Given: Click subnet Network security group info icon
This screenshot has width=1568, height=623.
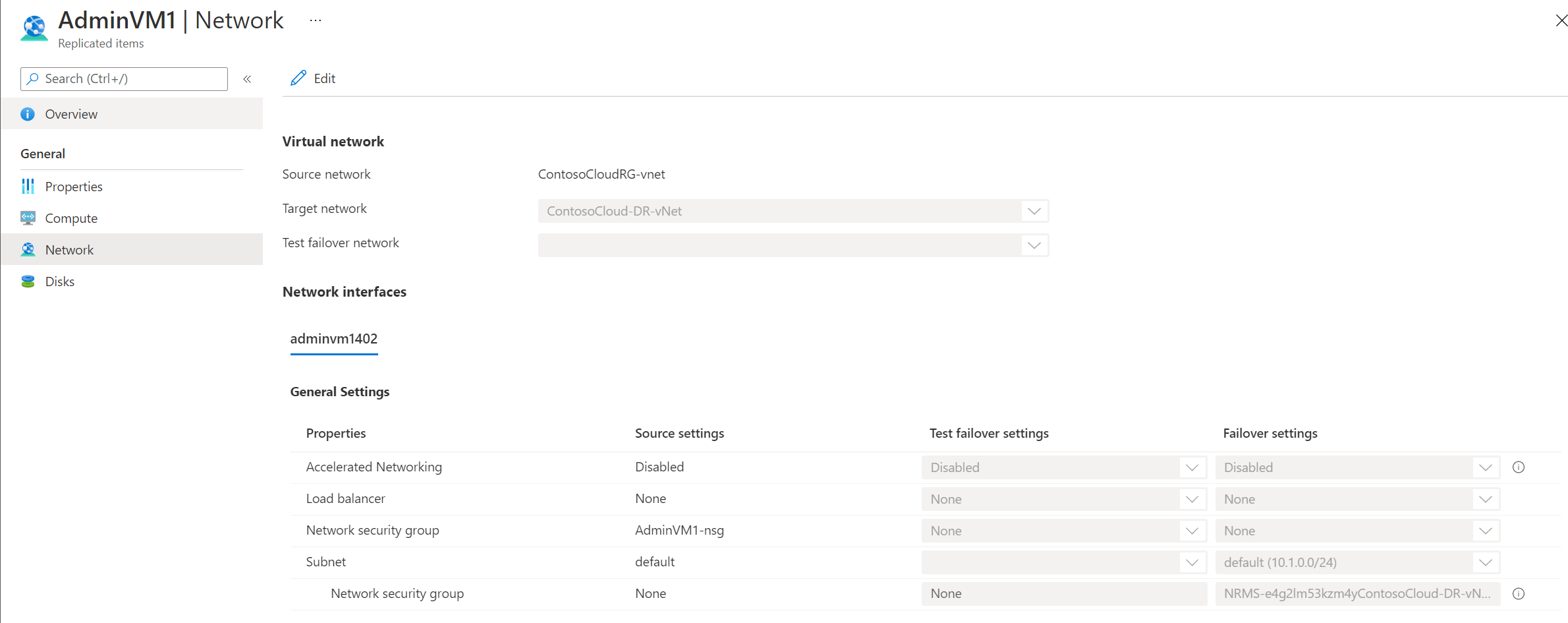Looking at the screenshot, I should [1519, 594].
